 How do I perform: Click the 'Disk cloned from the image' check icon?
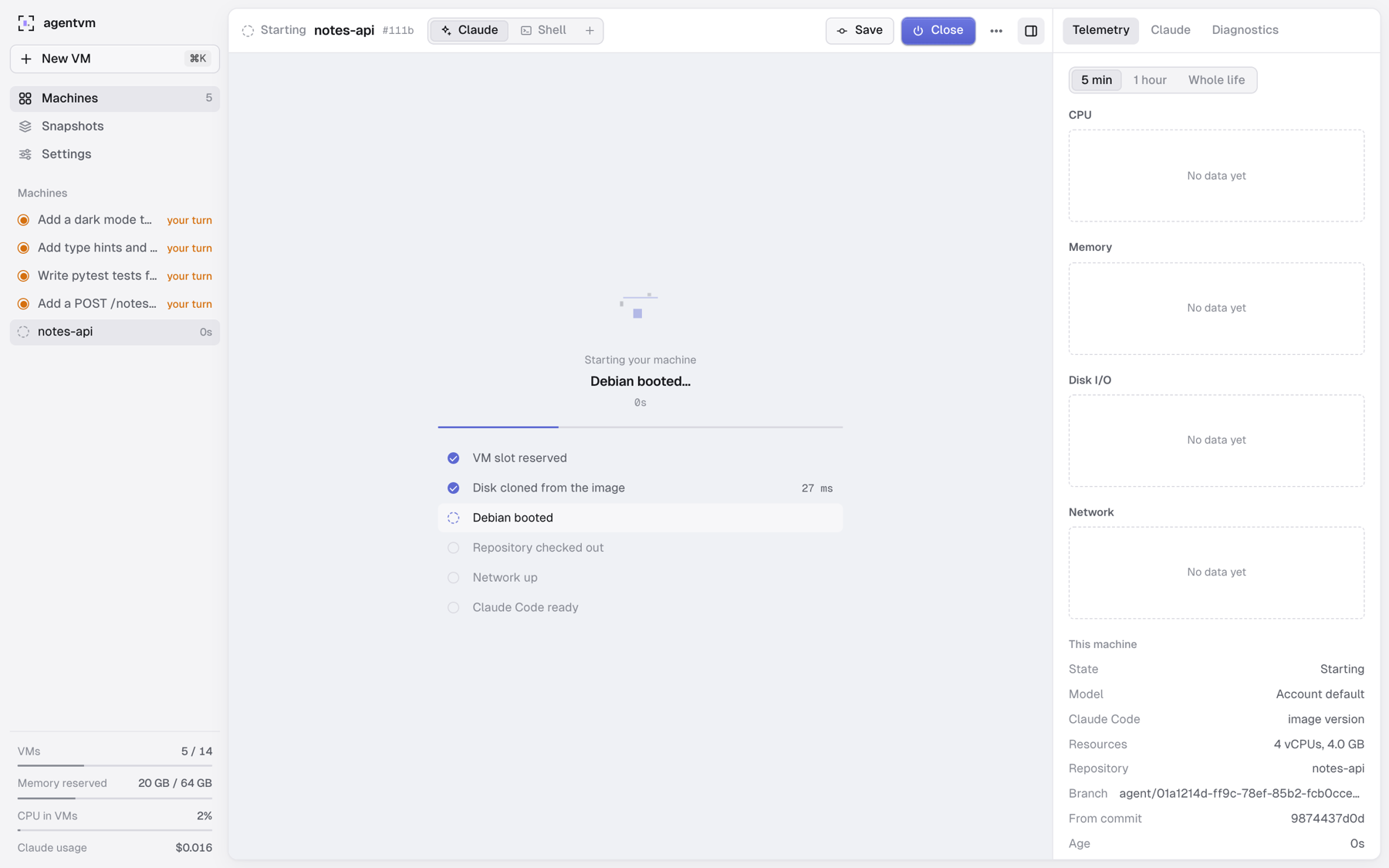pos(454,488)
